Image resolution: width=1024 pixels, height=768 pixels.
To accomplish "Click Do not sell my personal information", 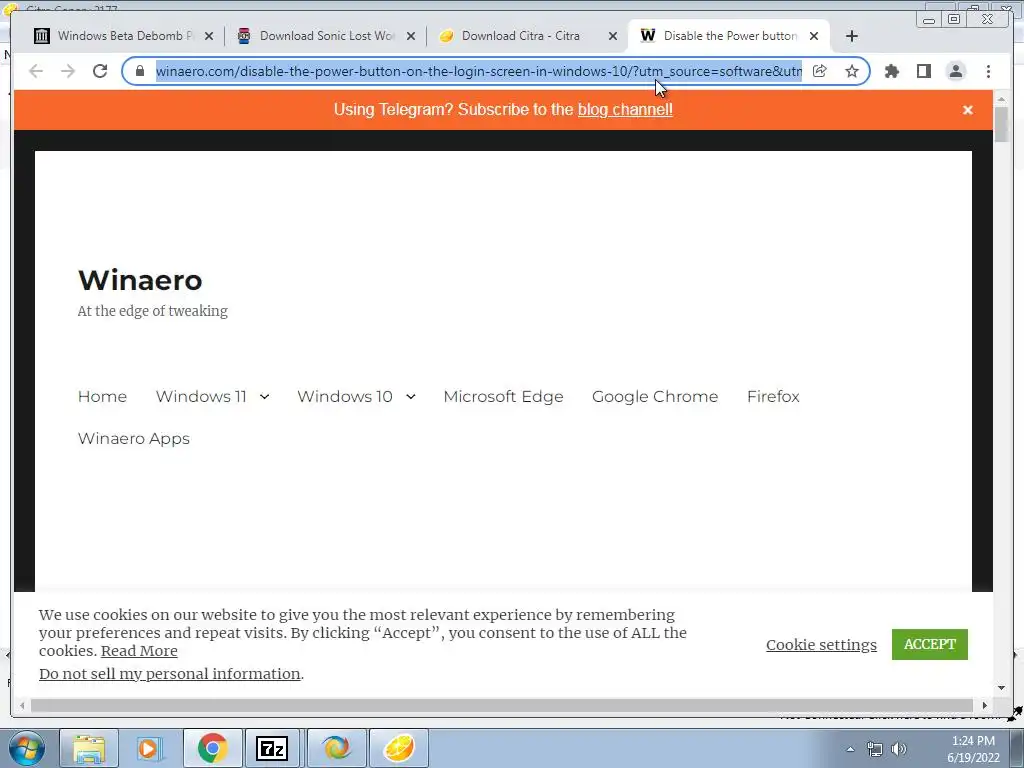I will pos(170,674).
